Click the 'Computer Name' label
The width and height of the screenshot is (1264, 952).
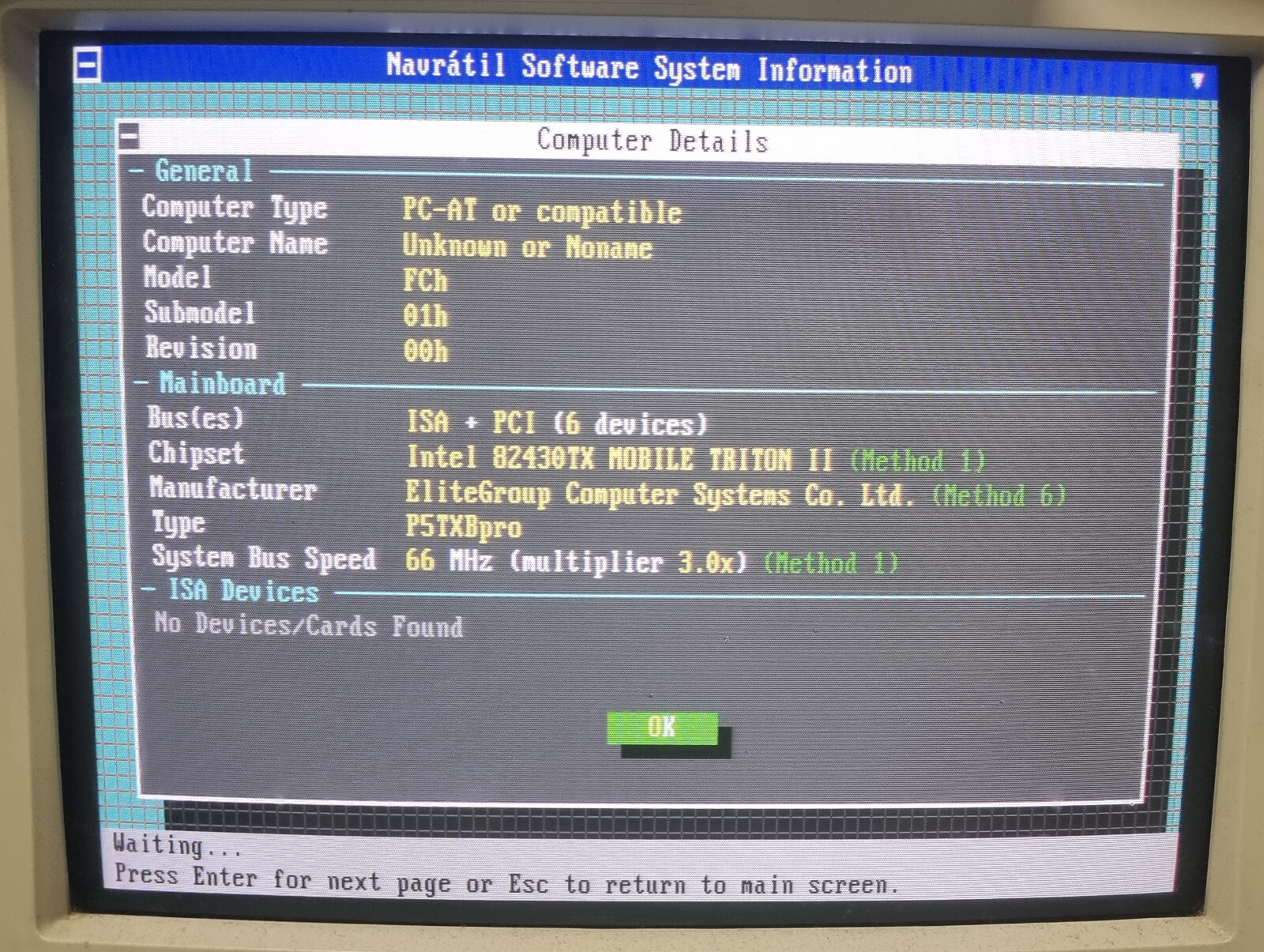[235, 243]
